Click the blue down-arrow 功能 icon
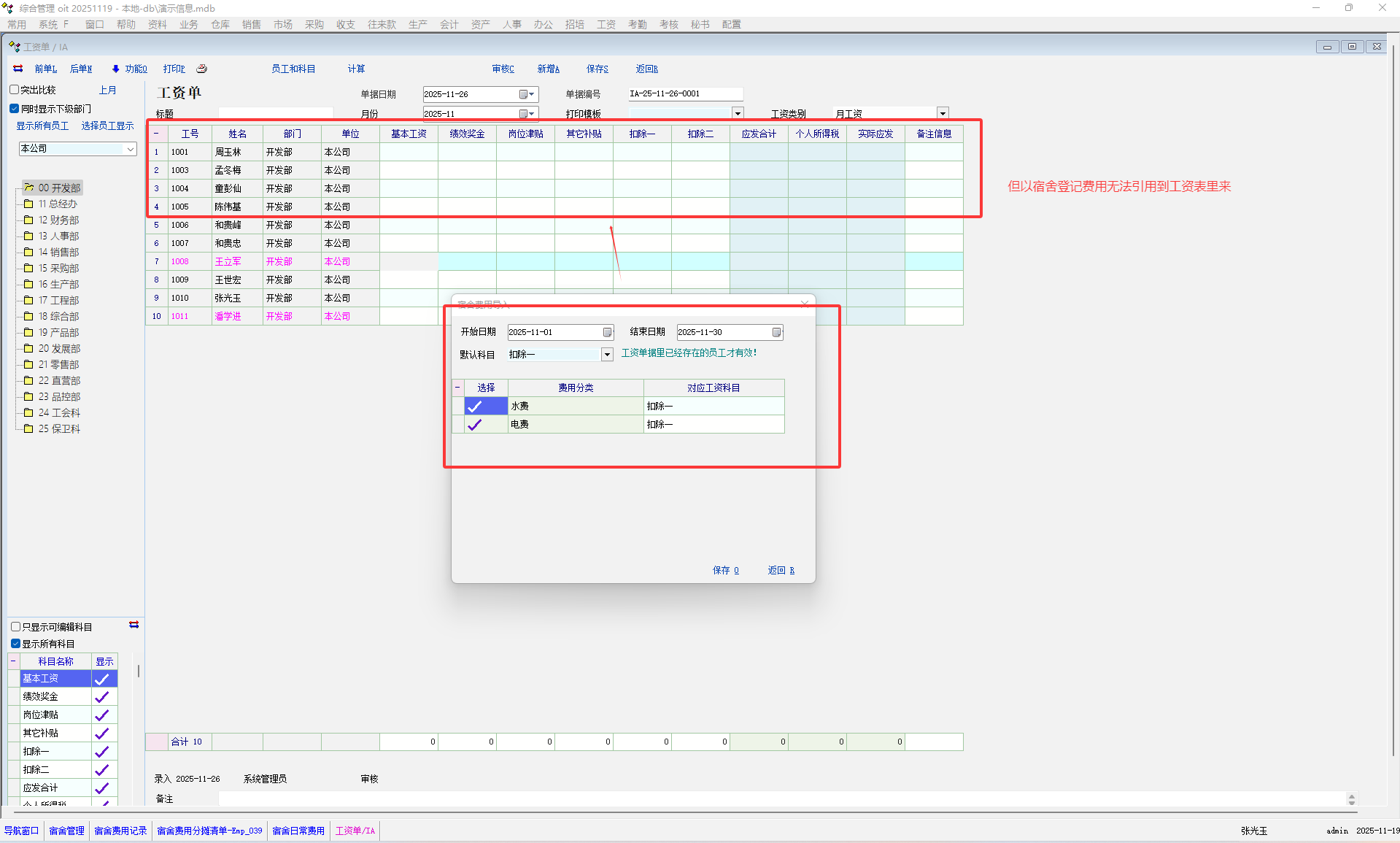Image resolution: width=1400 pixels, height=843 pixels. pos(115,69)
